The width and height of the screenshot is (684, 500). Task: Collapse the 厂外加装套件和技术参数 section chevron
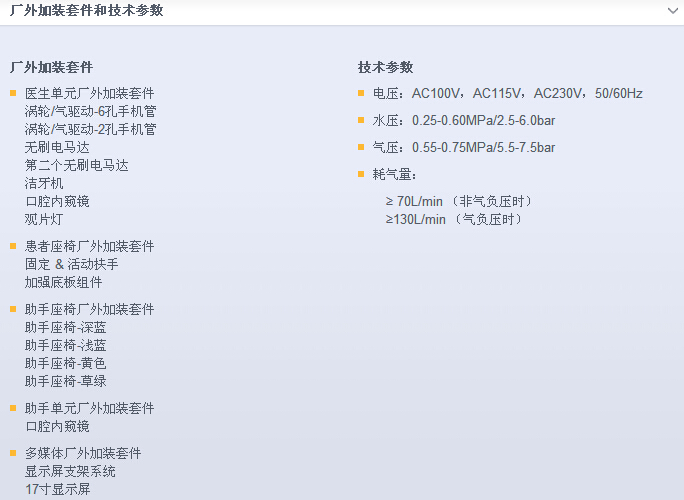(x=672, y=10)
